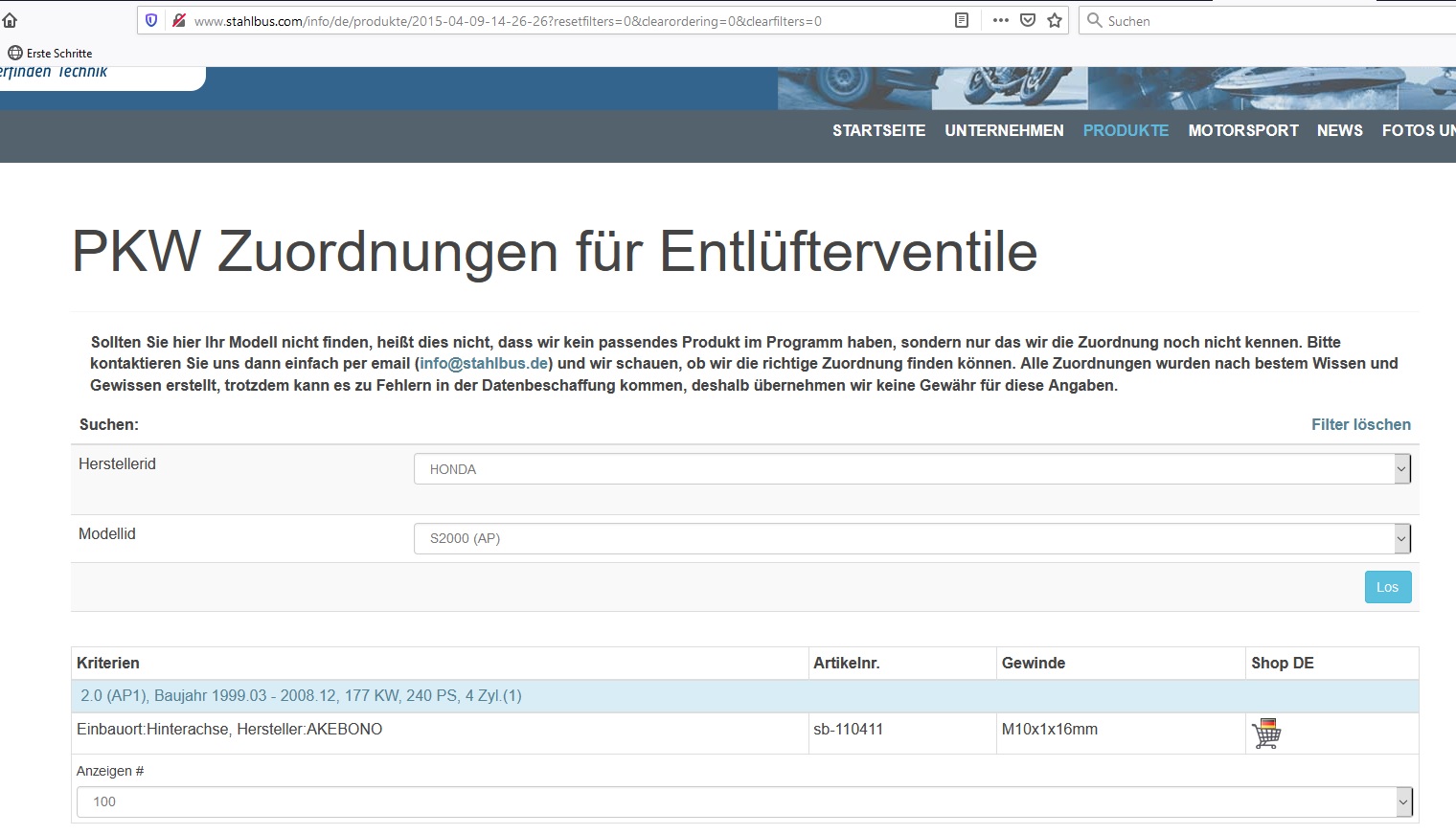1456x835 pixels.
Task: Open the NEWS navigation item
Action: coord(1339,131)
